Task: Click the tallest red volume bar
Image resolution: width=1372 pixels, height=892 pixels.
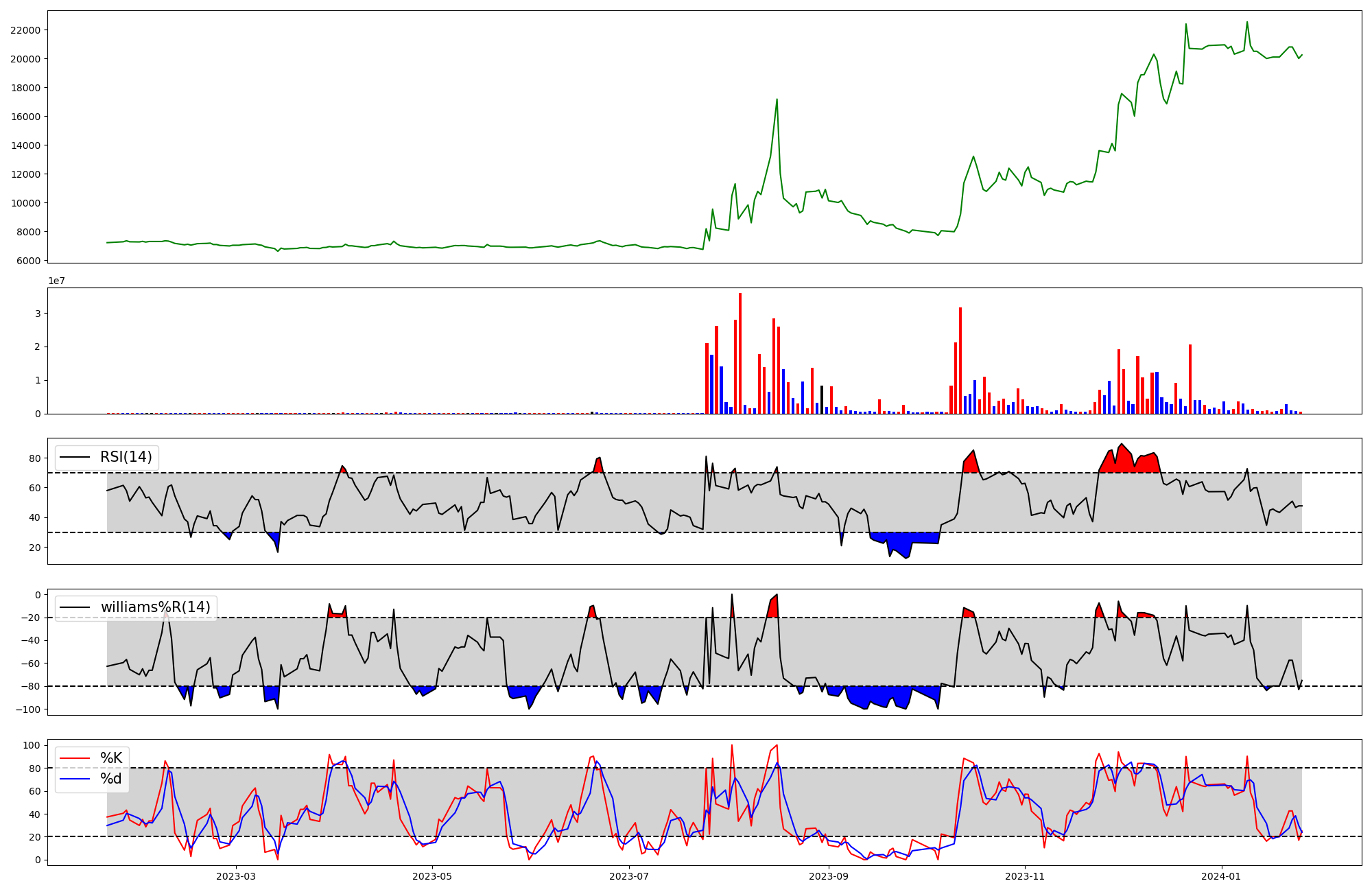Action: pos(740,353)
